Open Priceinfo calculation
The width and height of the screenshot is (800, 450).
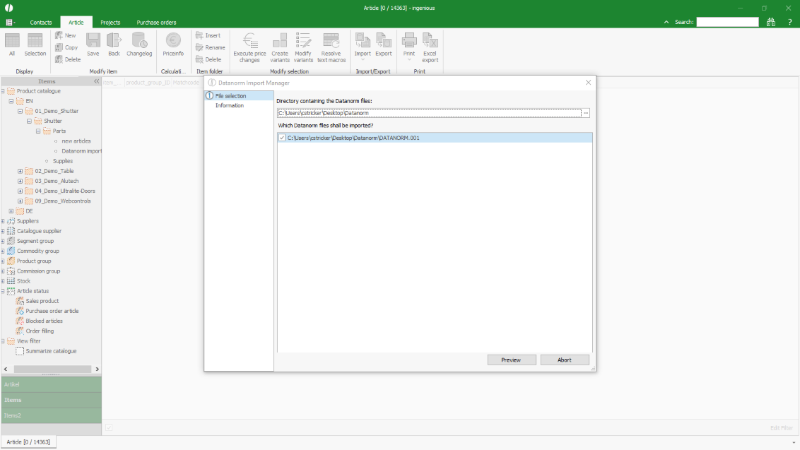tap(173, 44)
